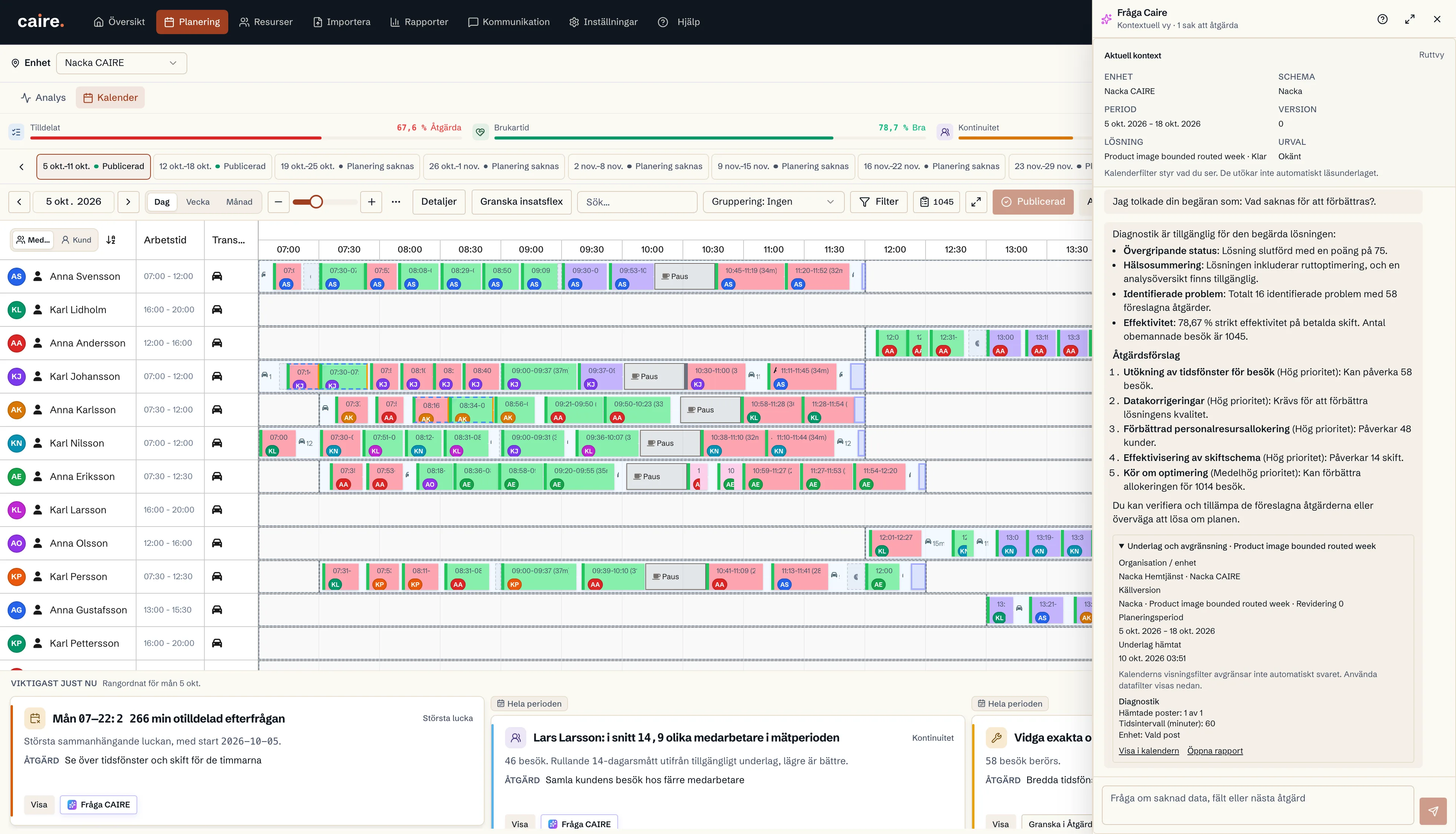Image resolution: width=1456 pixels, height=834 pixels.
Task: Switch view to Vecka
Action: (198, 202)
